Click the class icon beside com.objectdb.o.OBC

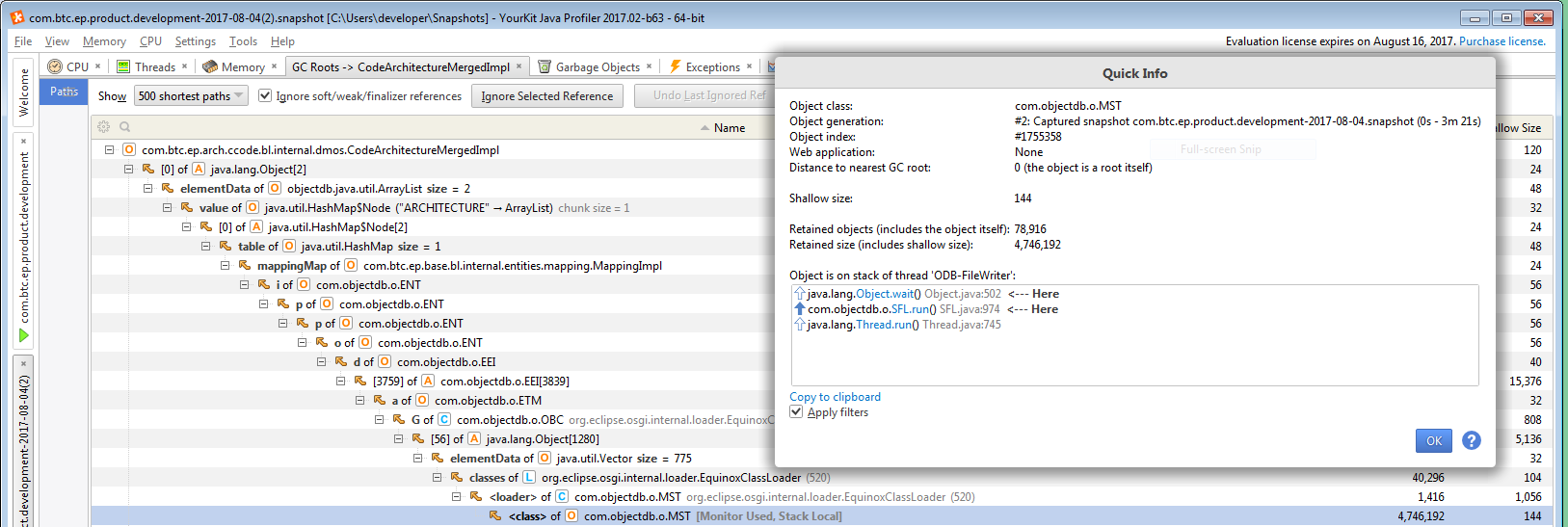point(444,419)
